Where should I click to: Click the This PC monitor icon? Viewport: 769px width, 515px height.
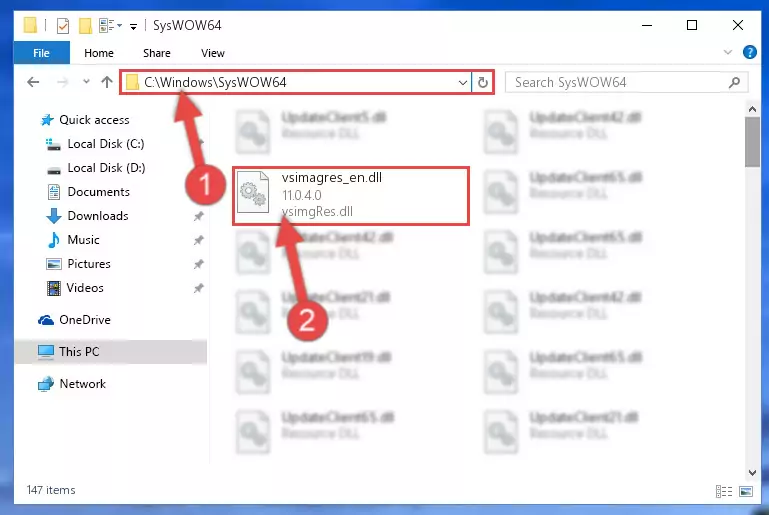coord(46,352)
